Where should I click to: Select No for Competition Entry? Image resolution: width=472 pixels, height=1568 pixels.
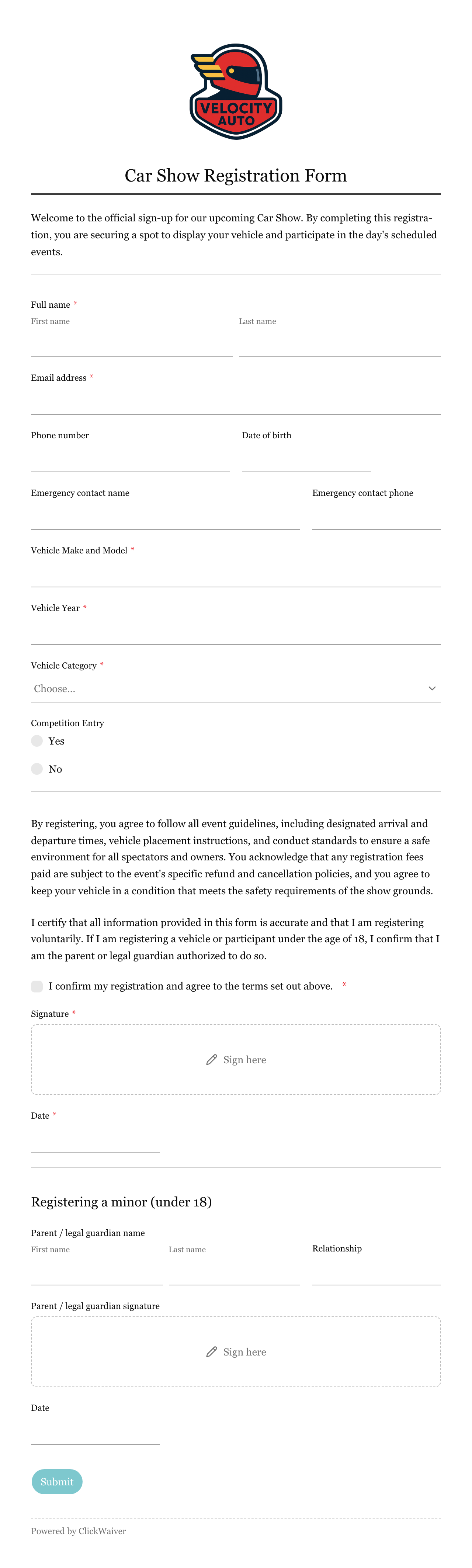tap(37, 769)
